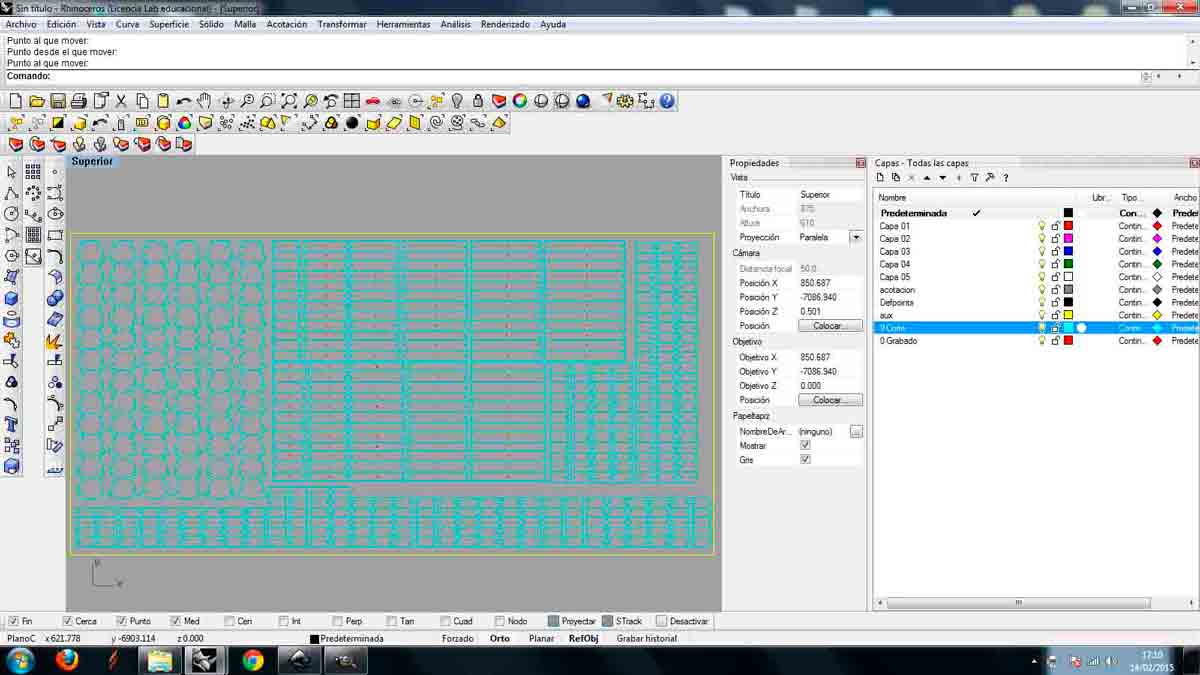Save the model with the floppy disk icon
The width and height of the screenshot is (1200, 675).
click(x=57, y=101)
